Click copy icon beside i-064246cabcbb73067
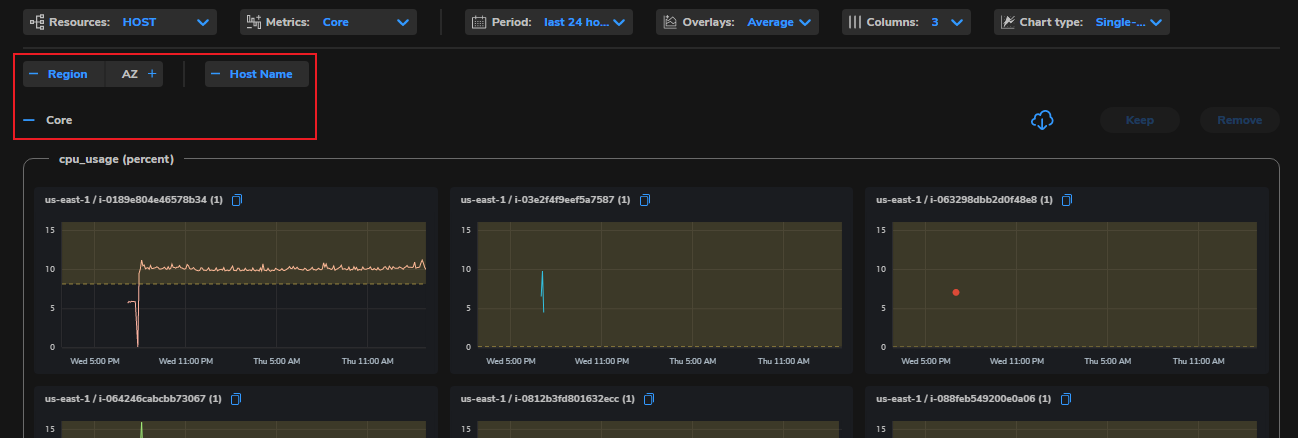The height and width of the screenshot is (438, 1298). pyautogui.click(x=236, y=399)
